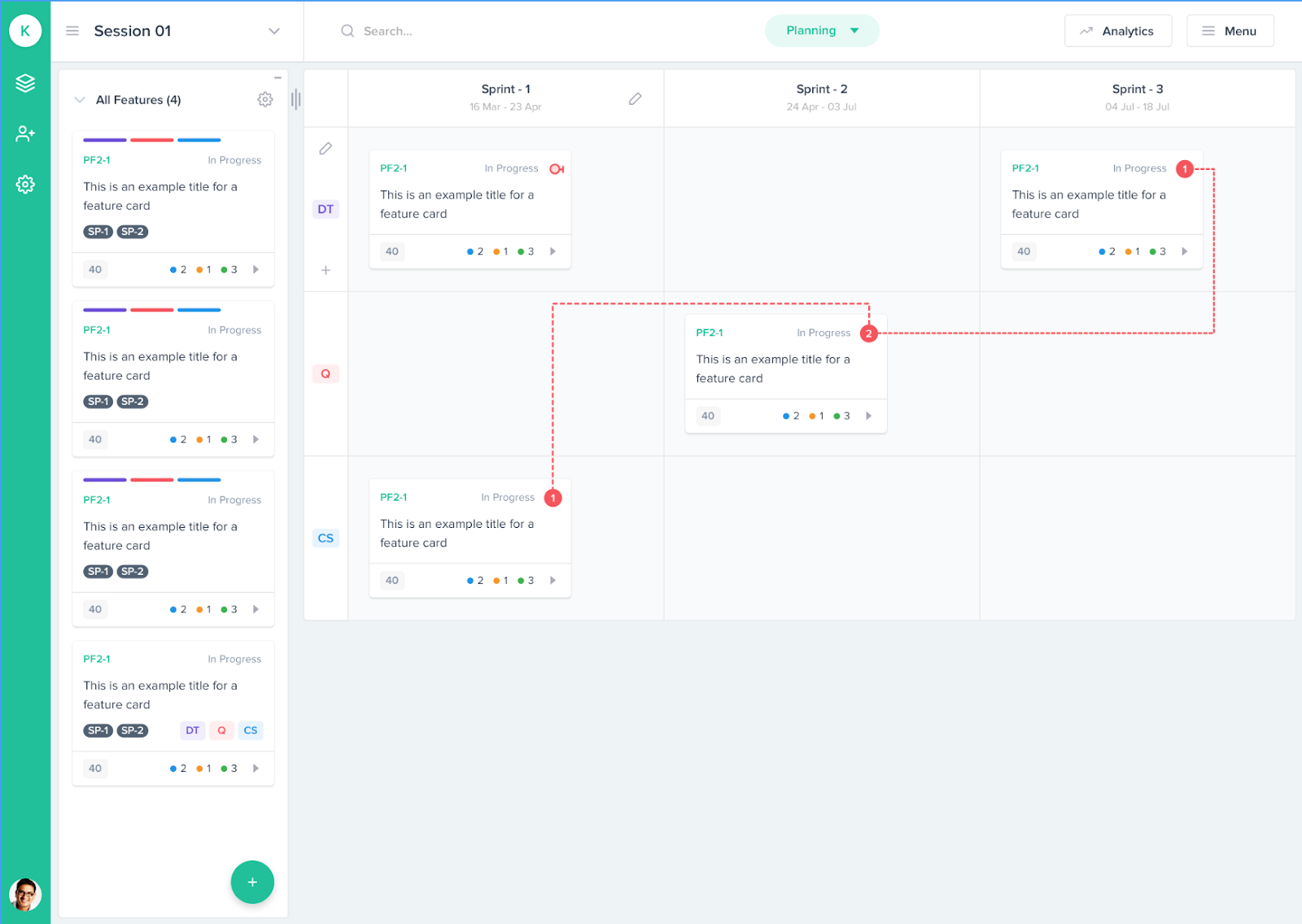The image size is (1302, 924).
Task: Edit Sprint - 1 using the pencil icon
Action: click(636, 98)
